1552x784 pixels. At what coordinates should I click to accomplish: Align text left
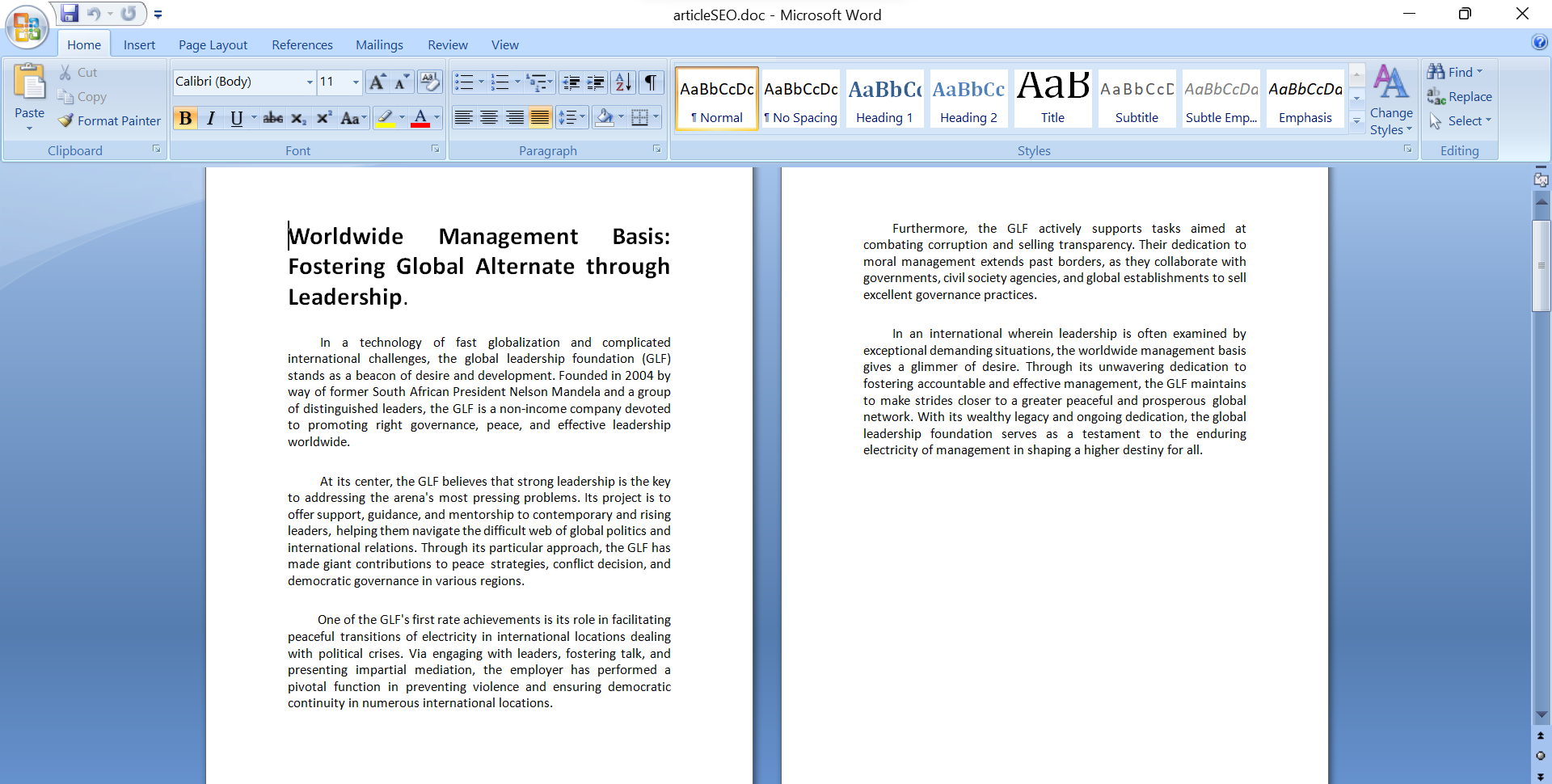click(x=463, y=118)
